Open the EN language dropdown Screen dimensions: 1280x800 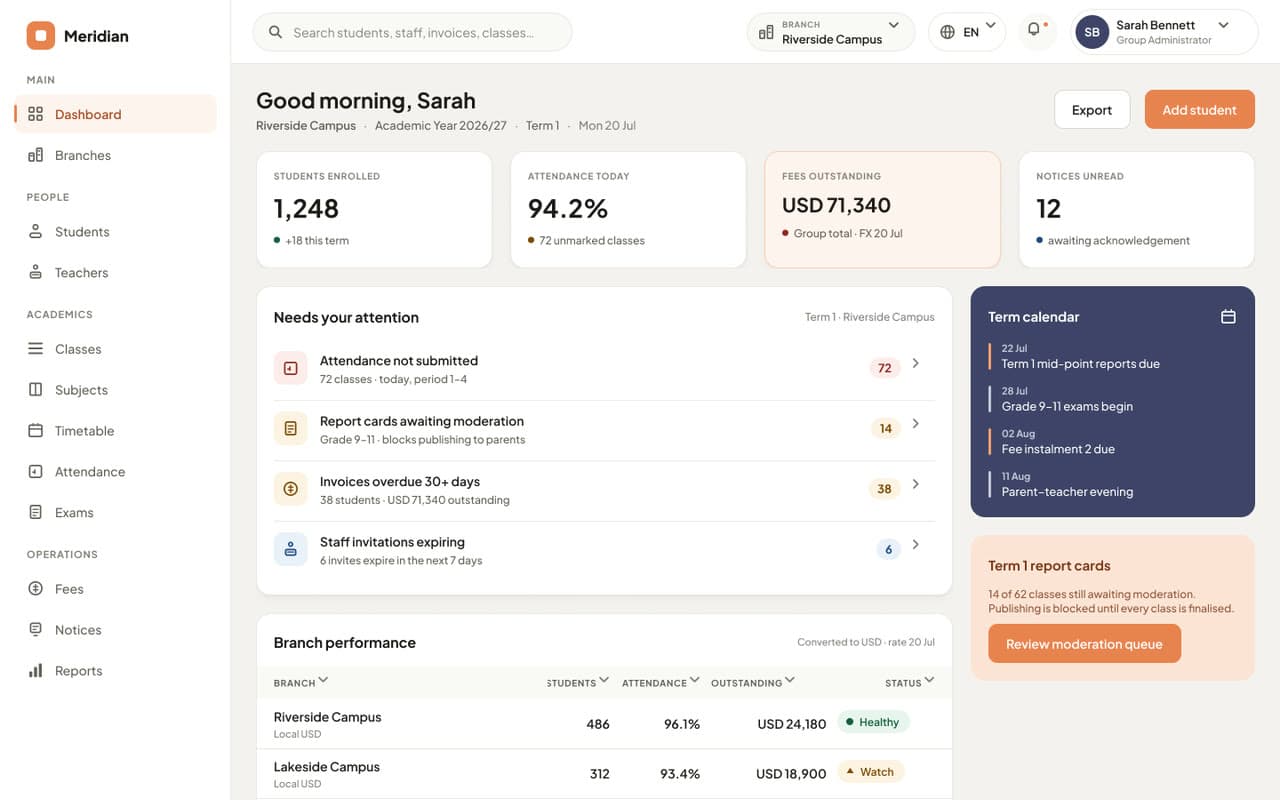click(x=967, y=32)
